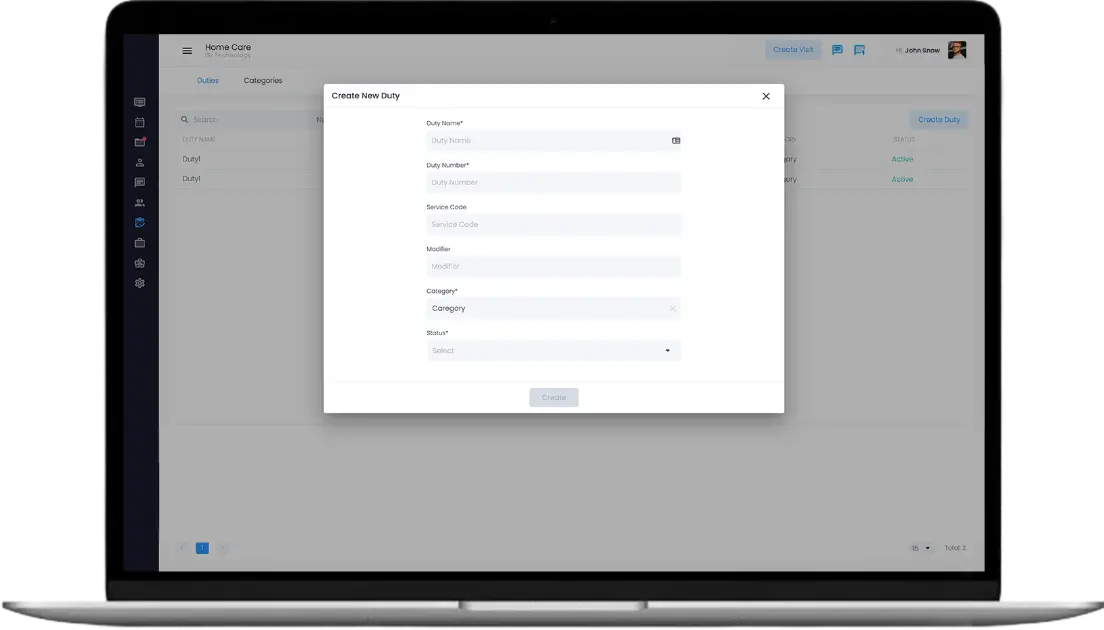This screenshot has width=1104, height=630.
Task: Click the card icon inside Duty Name field
Action: (x=676, y=141)
